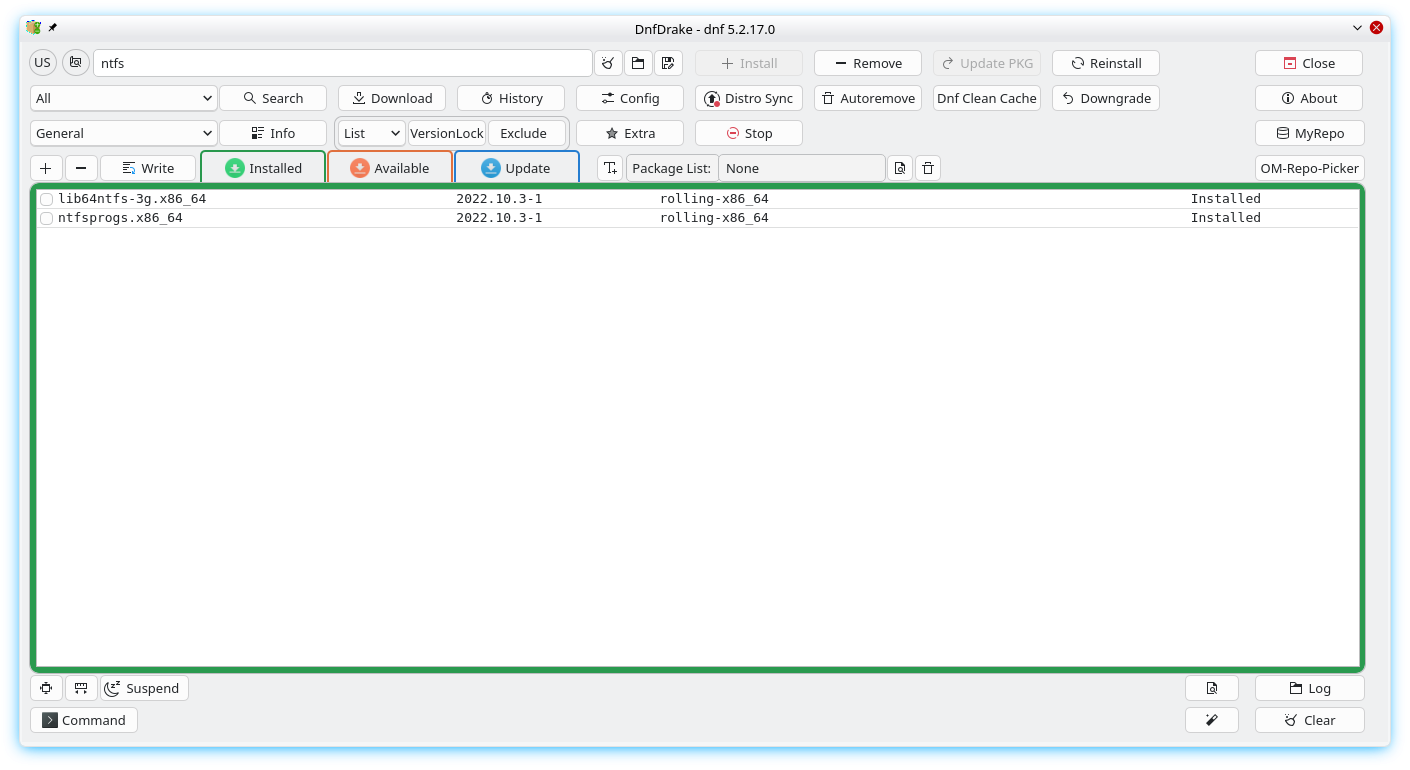Click the Autoremove button
The image size is (1410, 770).
pos(868,98)
